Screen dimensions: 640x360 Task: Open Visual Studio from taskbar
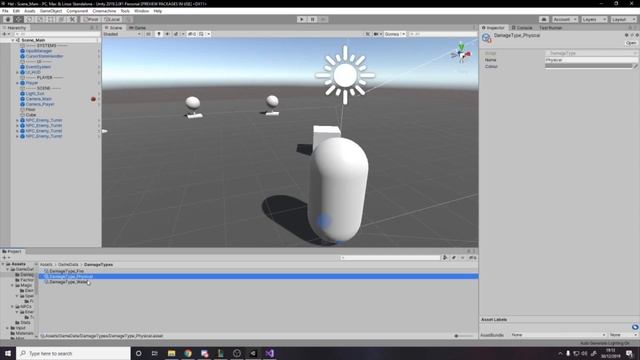tap(269, 353)
